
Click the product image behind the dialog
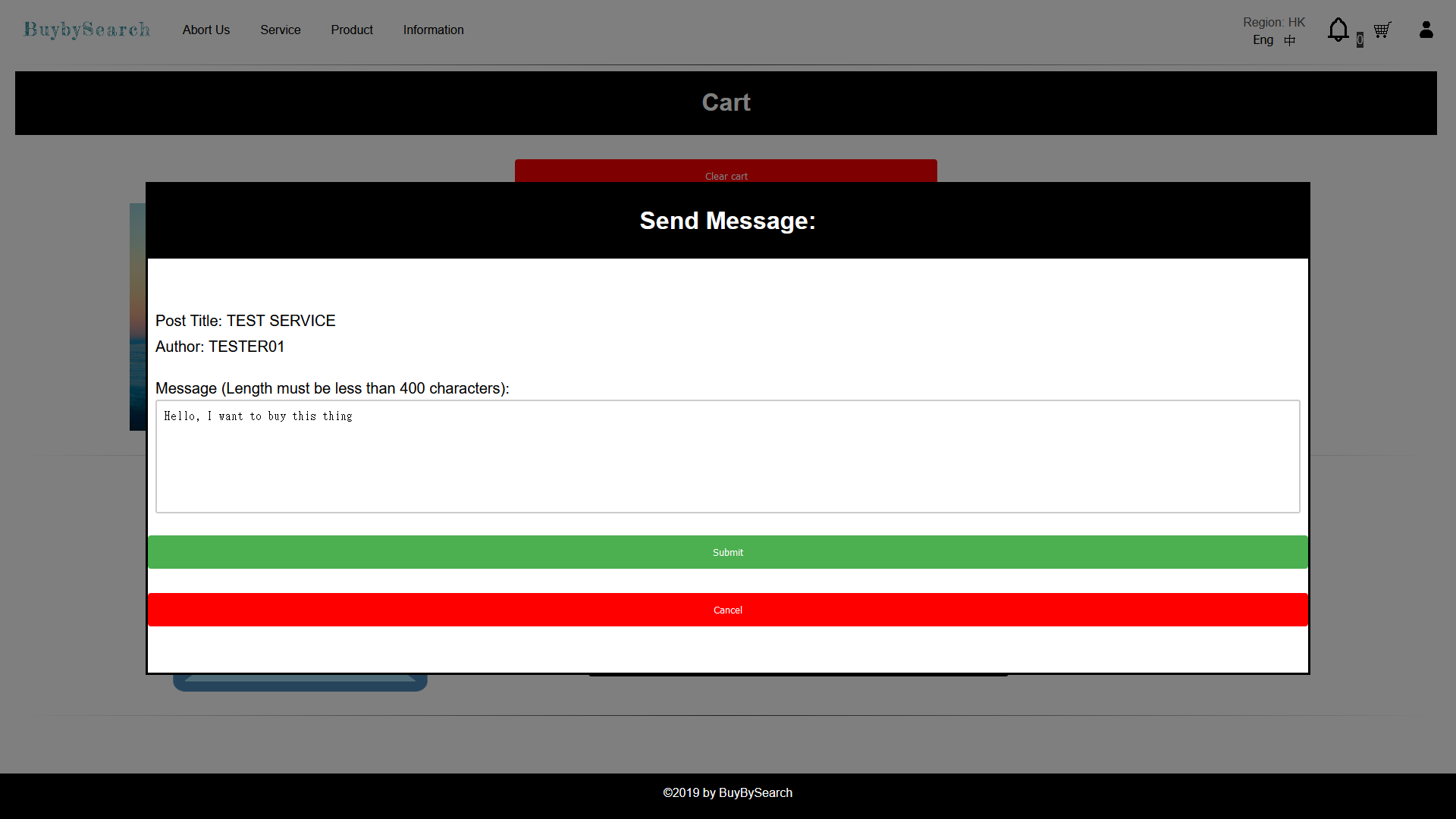pyautogui.click(x=137, y=317)
